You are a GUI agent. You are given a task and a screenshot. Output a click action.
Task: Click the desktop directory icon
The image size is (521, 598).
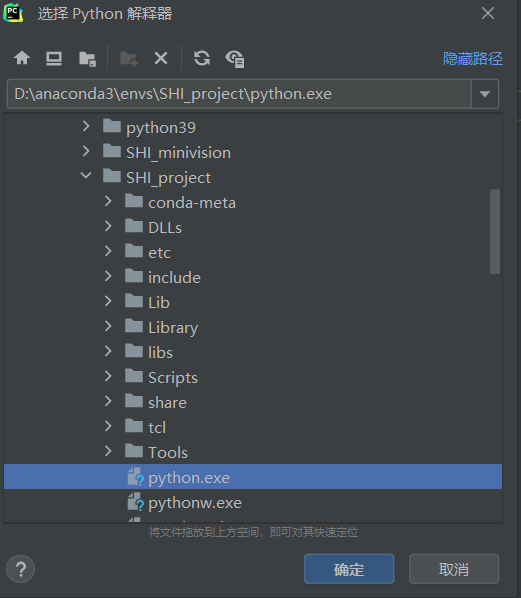pos(54,59)
